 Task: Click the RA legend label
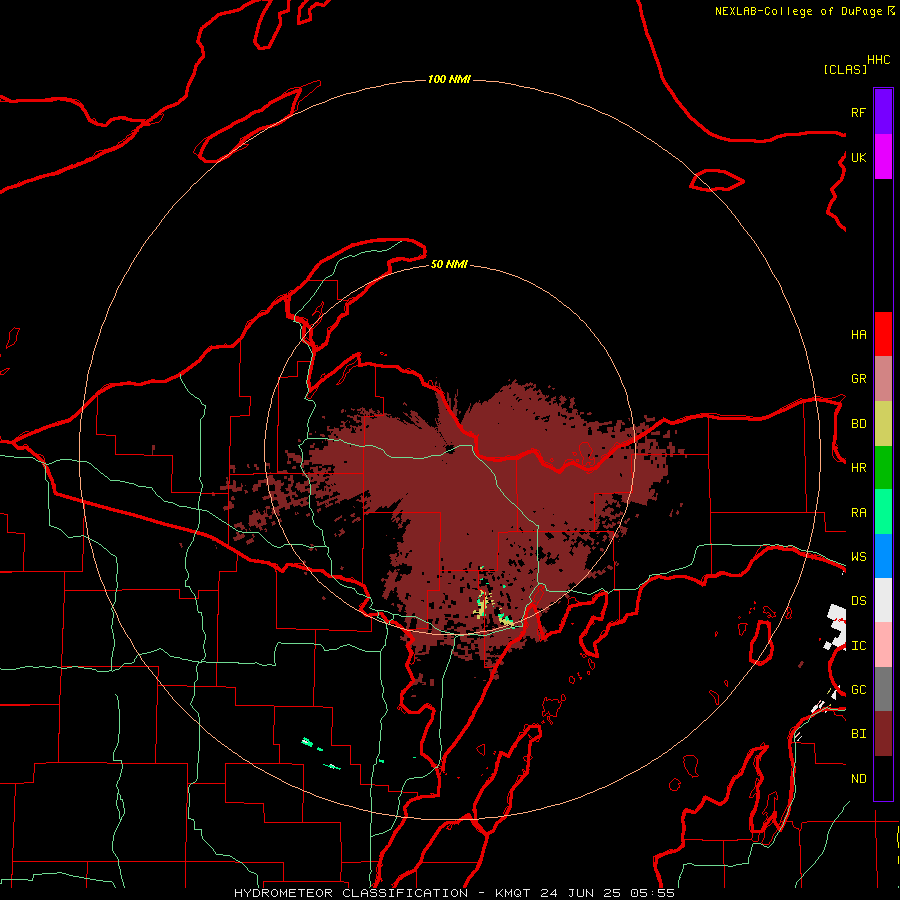click(x=858, y=513)
